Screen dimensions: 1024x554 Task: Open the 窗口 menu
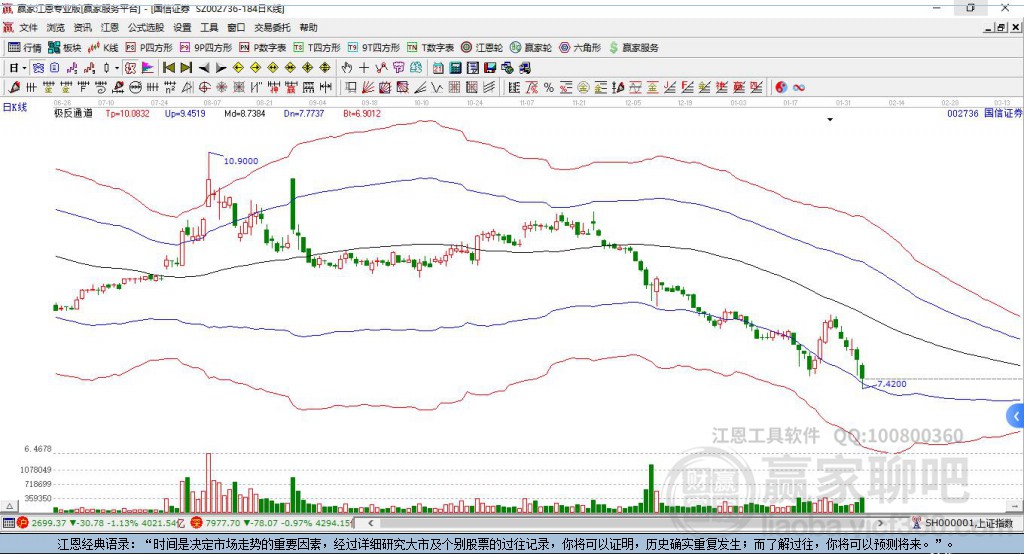[x=236, y=27]
